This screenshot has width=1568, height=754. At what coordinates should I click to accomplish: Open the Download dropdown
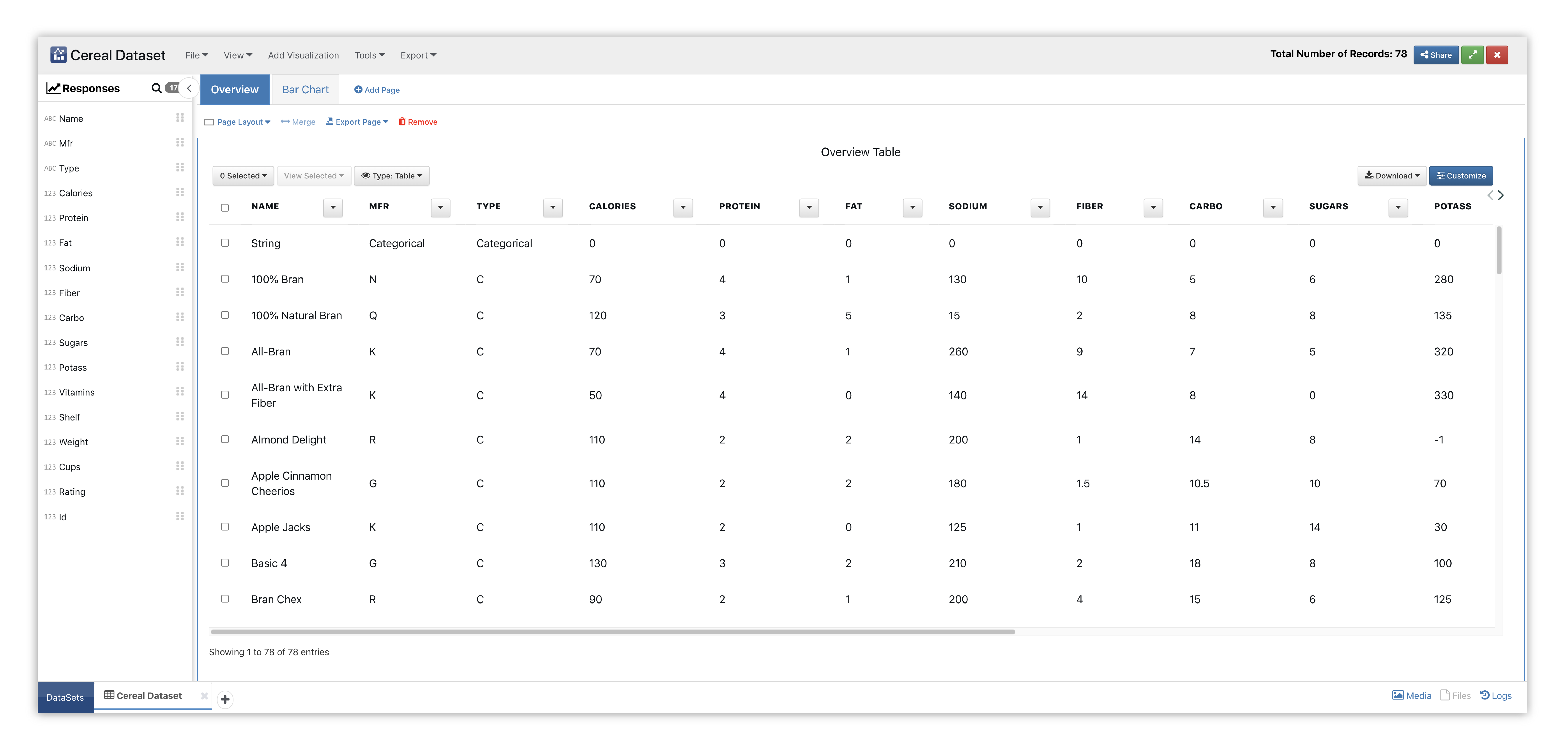pos(1392,176)
